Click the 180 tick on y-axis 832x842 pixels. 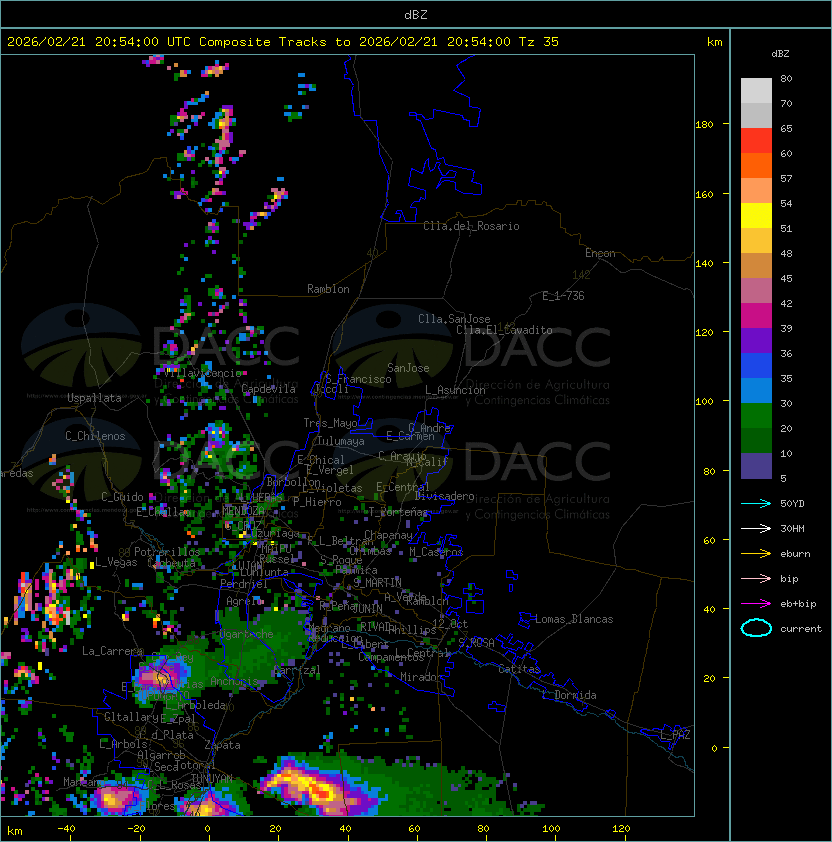704,125
